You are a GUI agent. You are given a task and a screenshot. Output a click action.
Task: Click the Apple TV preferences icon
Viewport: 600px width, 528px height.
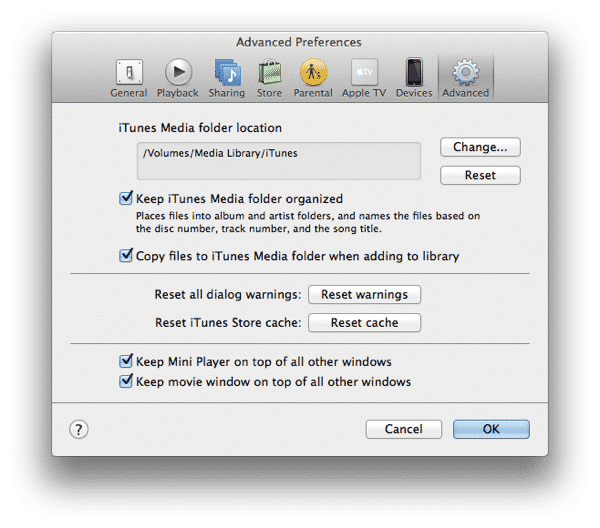click(x=364, y=77)
